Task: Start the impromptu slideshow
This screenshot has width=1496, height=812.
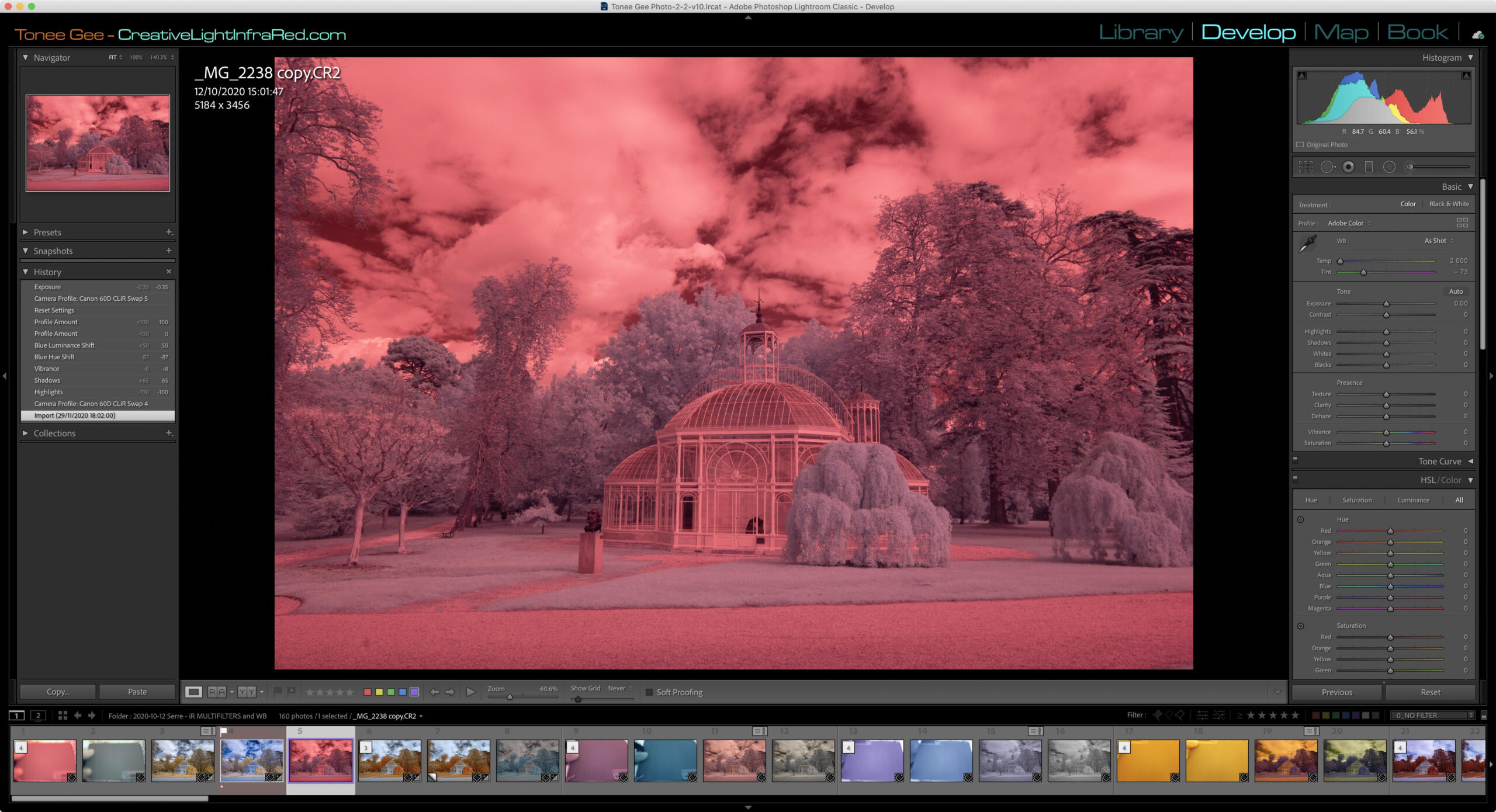Action: point(471,692)
